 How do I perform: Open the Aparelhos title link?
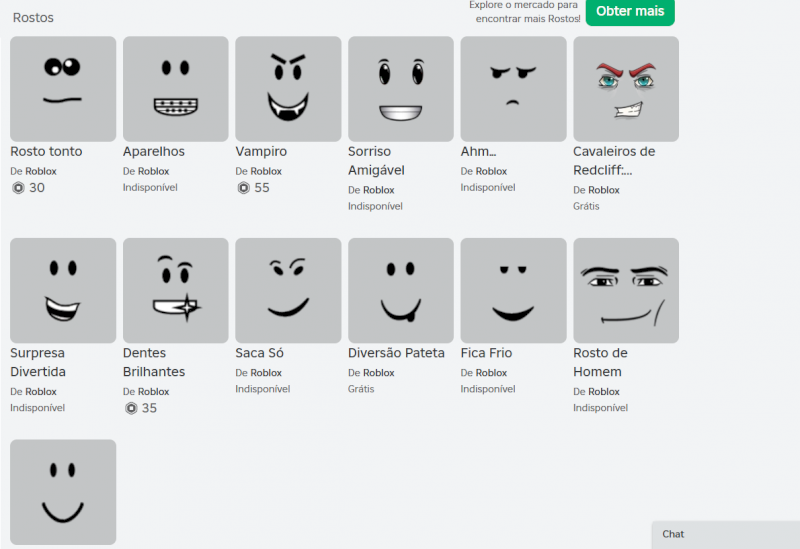(x=154, y=152)
